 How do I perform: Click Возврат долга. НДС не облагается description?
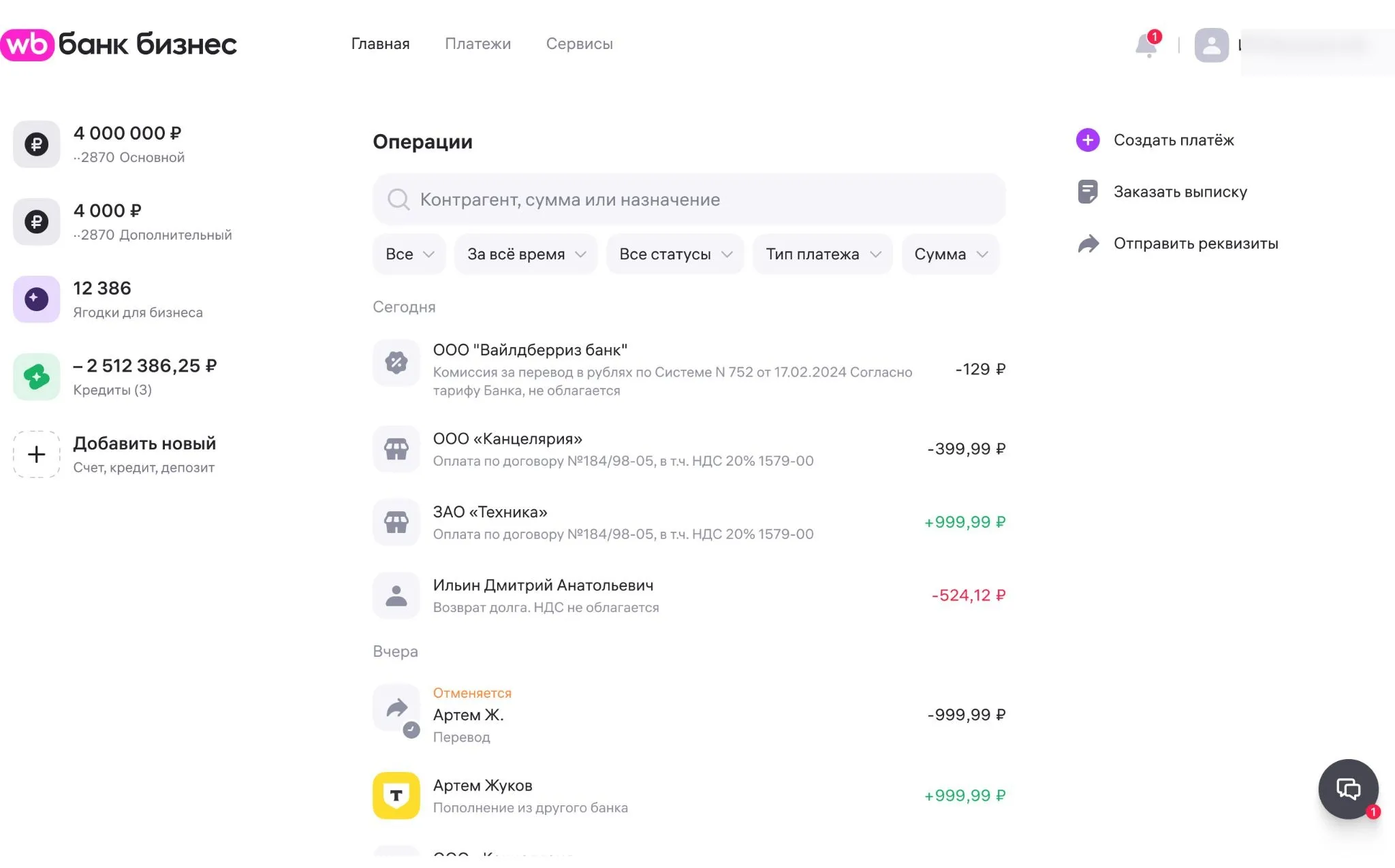pos(546,607)
